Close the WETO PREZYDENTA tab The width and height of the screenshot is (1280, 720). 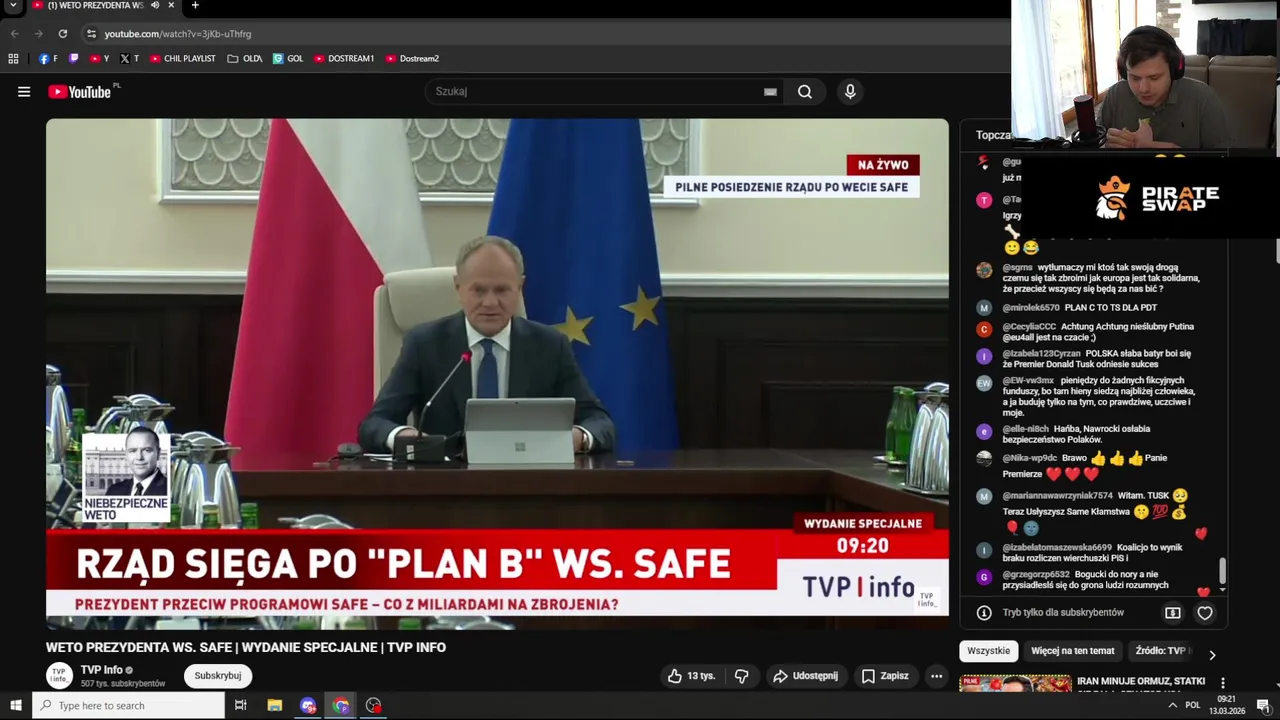pyautogui.click(x=172, y=6)
